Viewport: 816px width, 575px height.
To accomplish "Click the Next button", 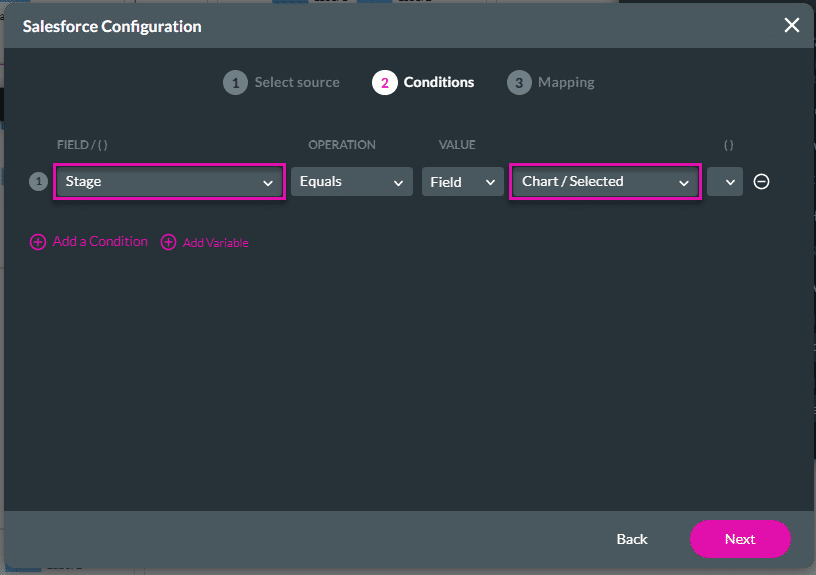I will 740,539.
